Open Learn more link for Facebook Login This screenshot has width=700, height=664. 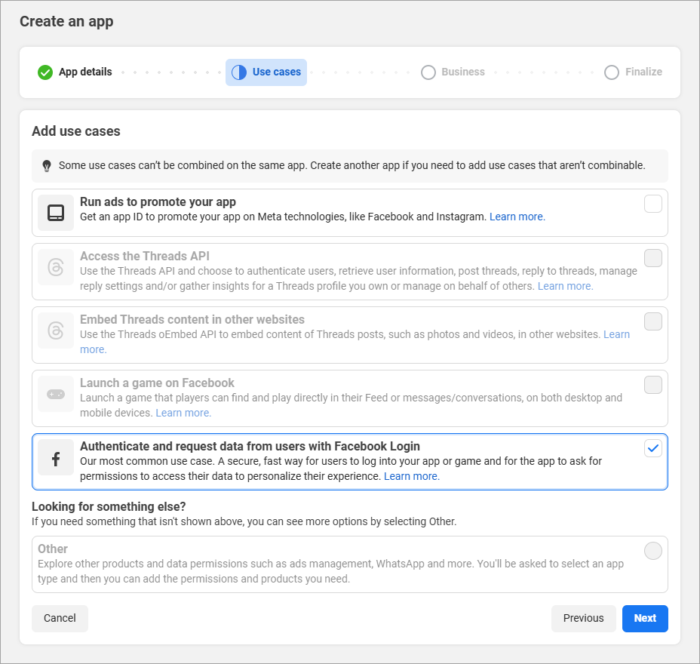click(x=412, y=476)
